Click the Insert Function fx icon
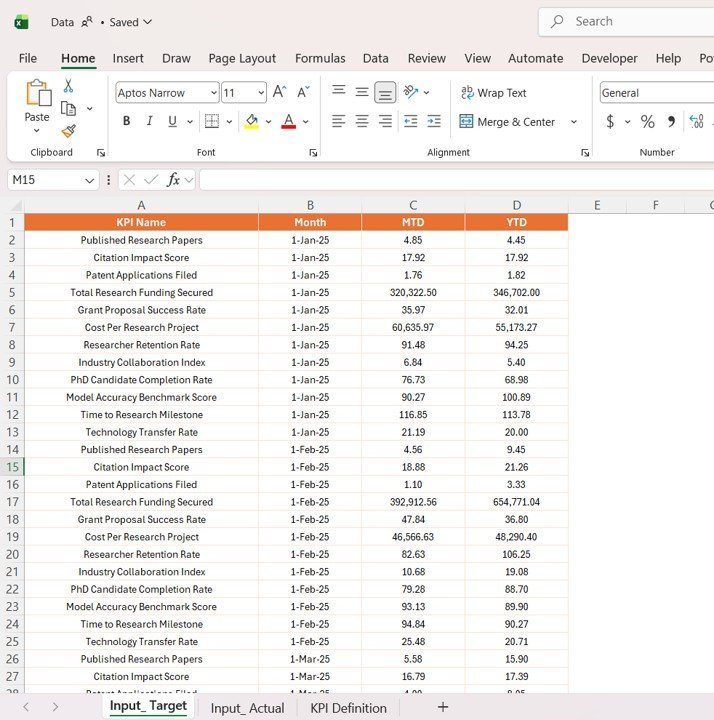Image resolution: width=714 pixels, height=720 pixels. point(173,180)
